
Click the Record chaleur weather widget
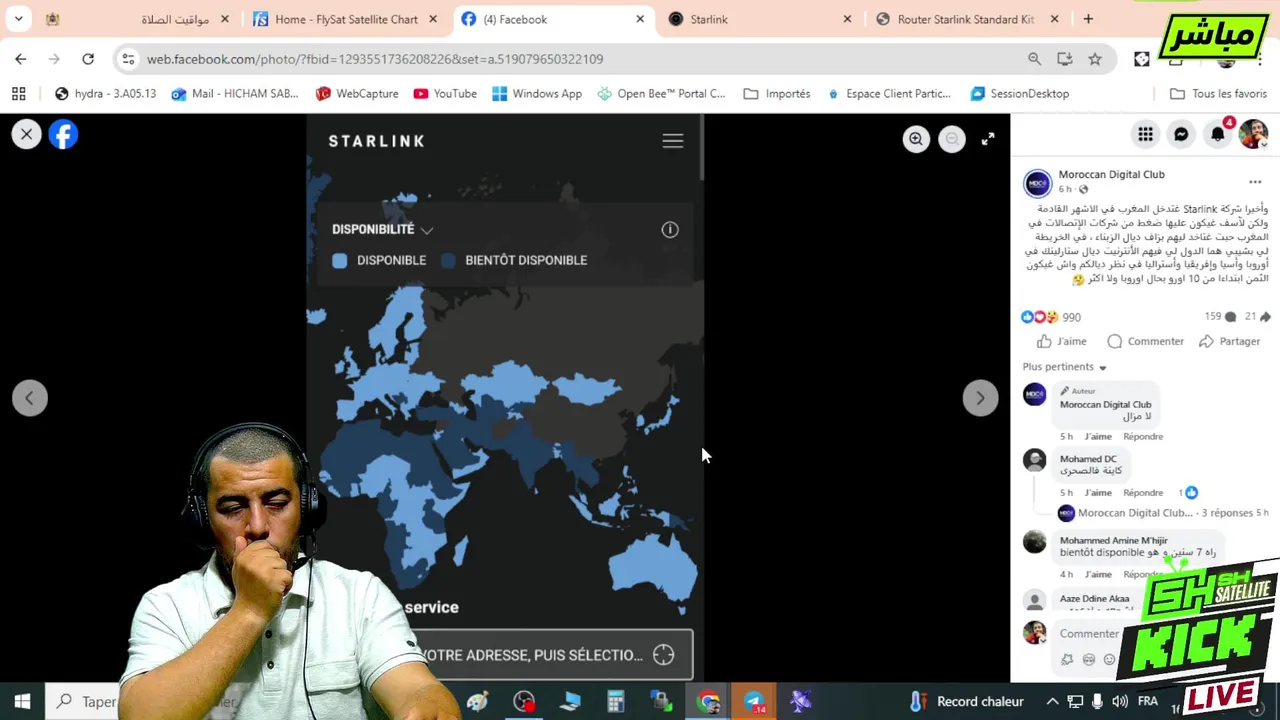coord(966,702)
